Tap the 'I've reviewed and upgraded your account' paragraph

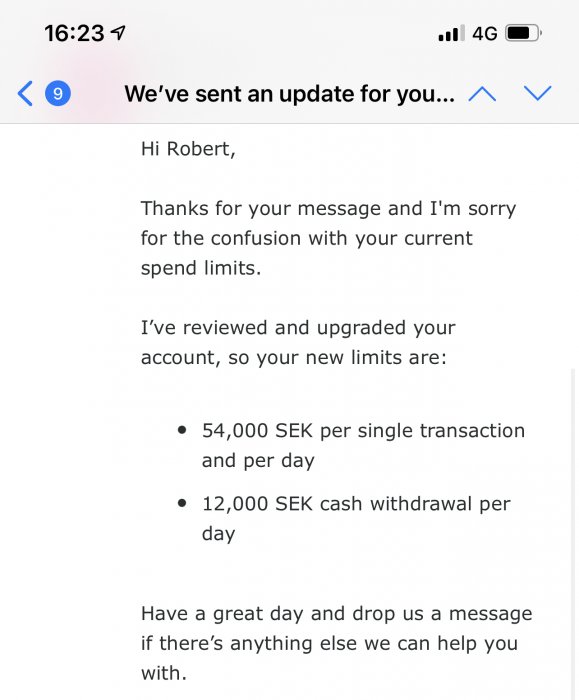(x=298, y=342)
